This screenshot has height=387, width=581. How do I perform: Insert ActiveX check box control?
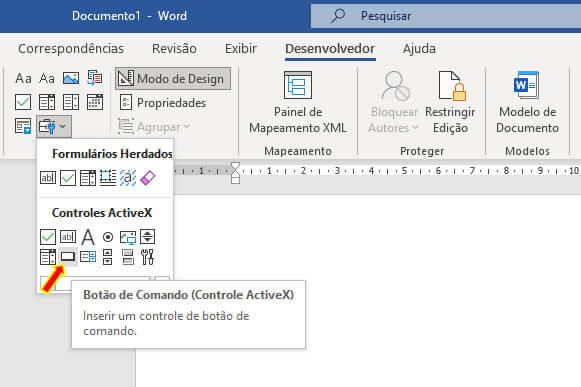tap(48, 236)
